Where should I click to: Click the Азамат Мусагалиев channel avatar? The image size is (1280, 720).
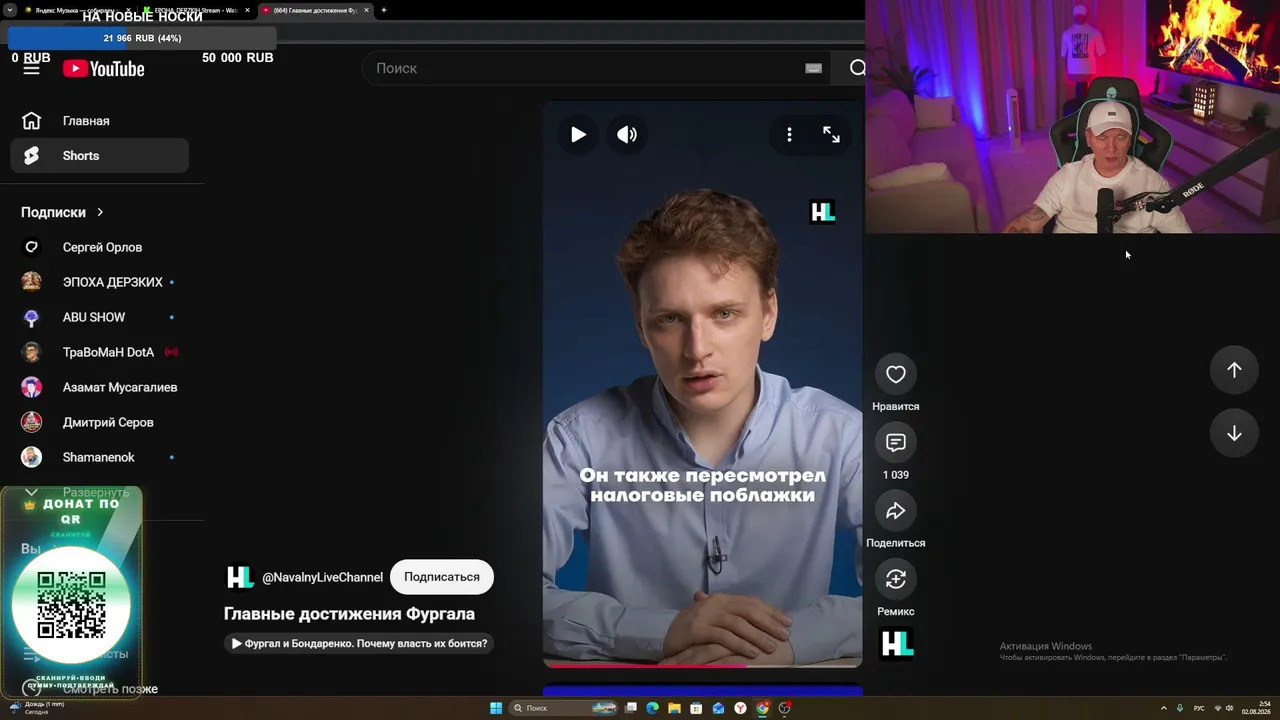(x=32, y=387)
